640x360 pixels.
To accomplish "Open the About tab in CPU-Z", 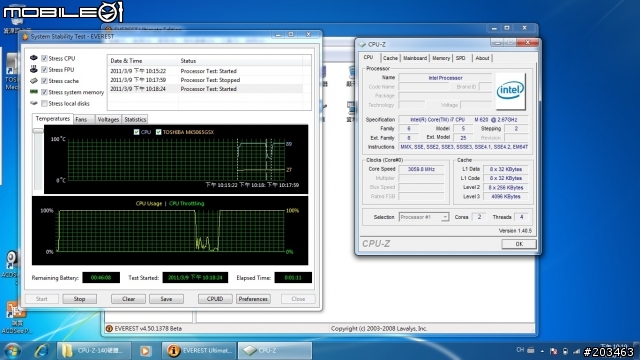I will pyautogui.click(x=482, y=58).
